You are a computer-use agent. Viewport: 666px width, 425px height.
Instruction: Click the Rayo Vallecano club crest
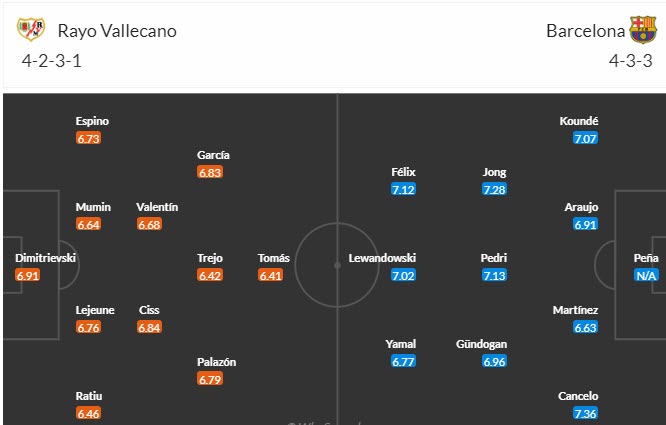tap(31, 30)
